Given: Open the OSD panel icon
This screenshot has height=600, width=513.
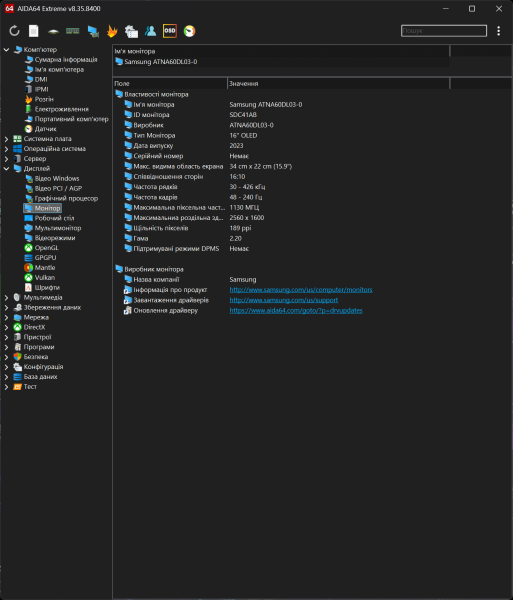Looking at the screenshot, I should pyautogui.click(x=169, y=31).
